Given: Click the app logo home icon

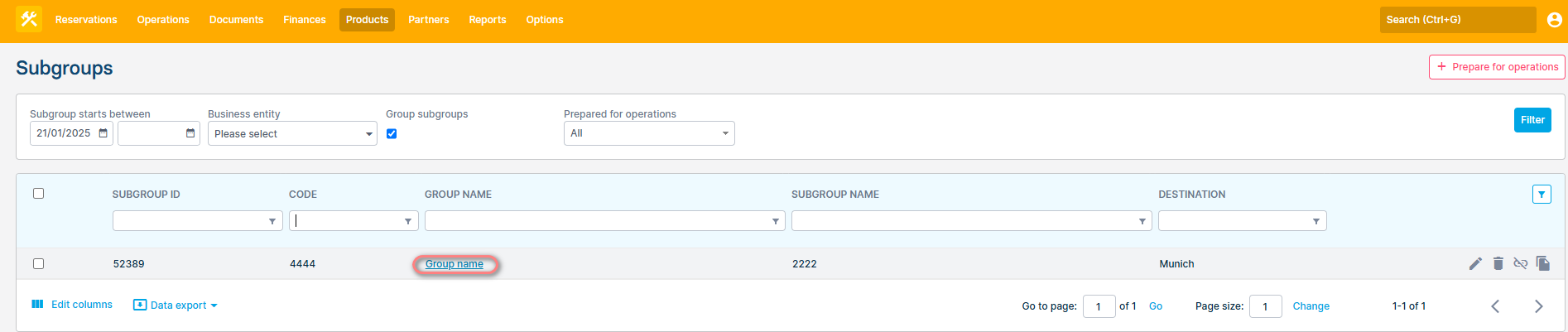Looking at the screenshot, I should pos(29,19).
